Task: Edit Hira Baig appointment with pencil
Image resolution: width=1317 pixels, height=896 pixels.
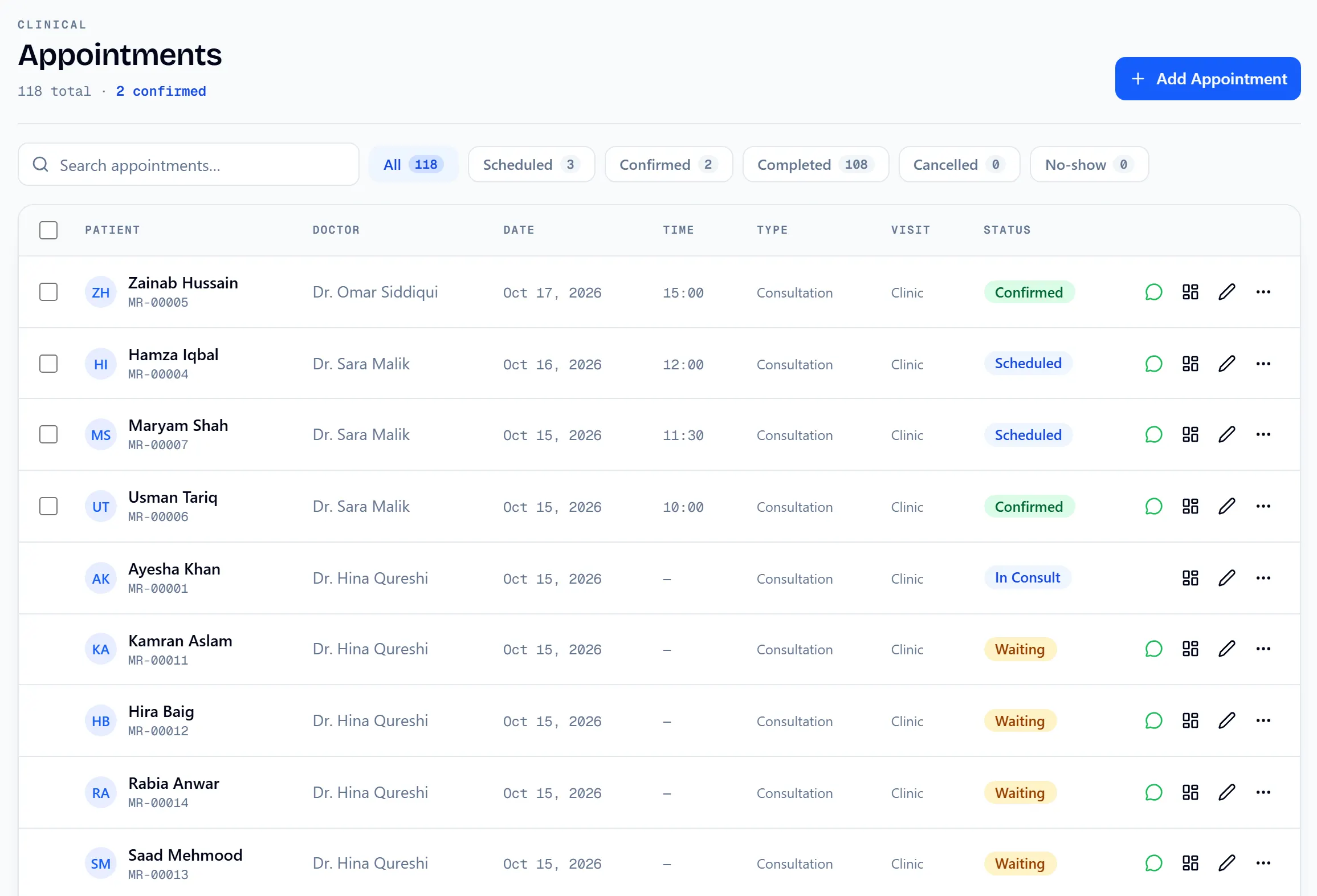Action: pyautogui.click(x=1226, y=721)
